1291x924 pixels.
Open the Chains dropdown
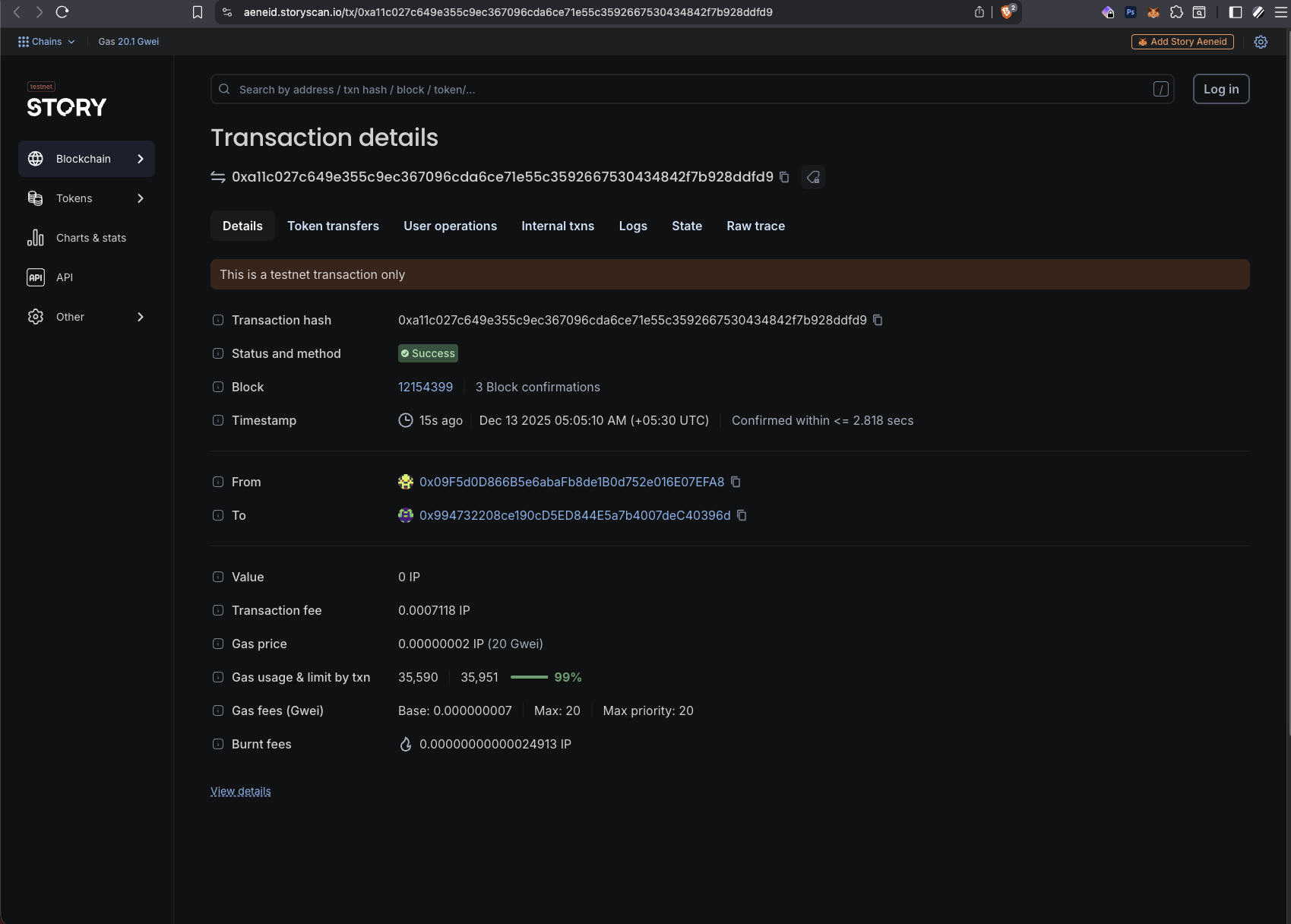(46, 42)
